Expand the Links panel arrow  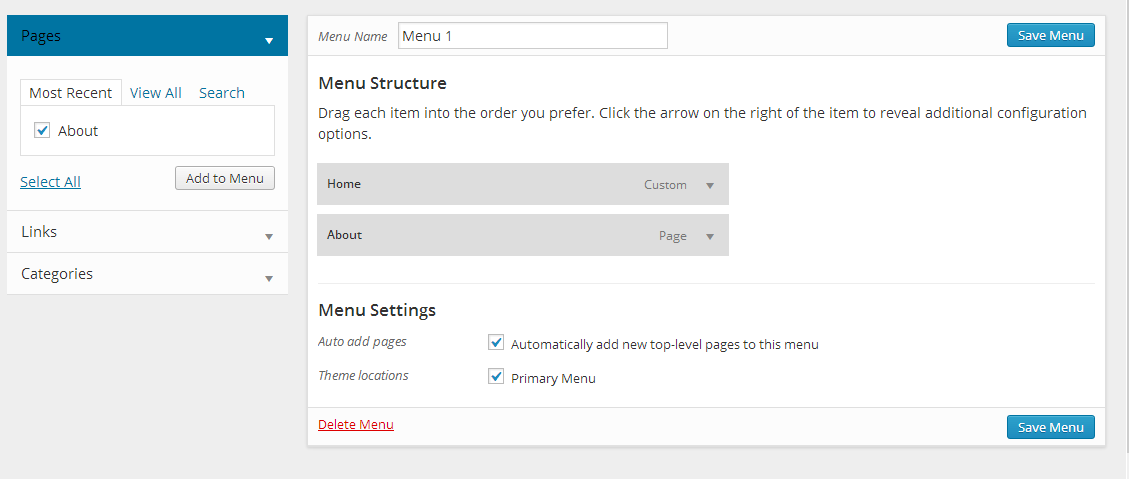pyautogui.click(x=269, y=236)
